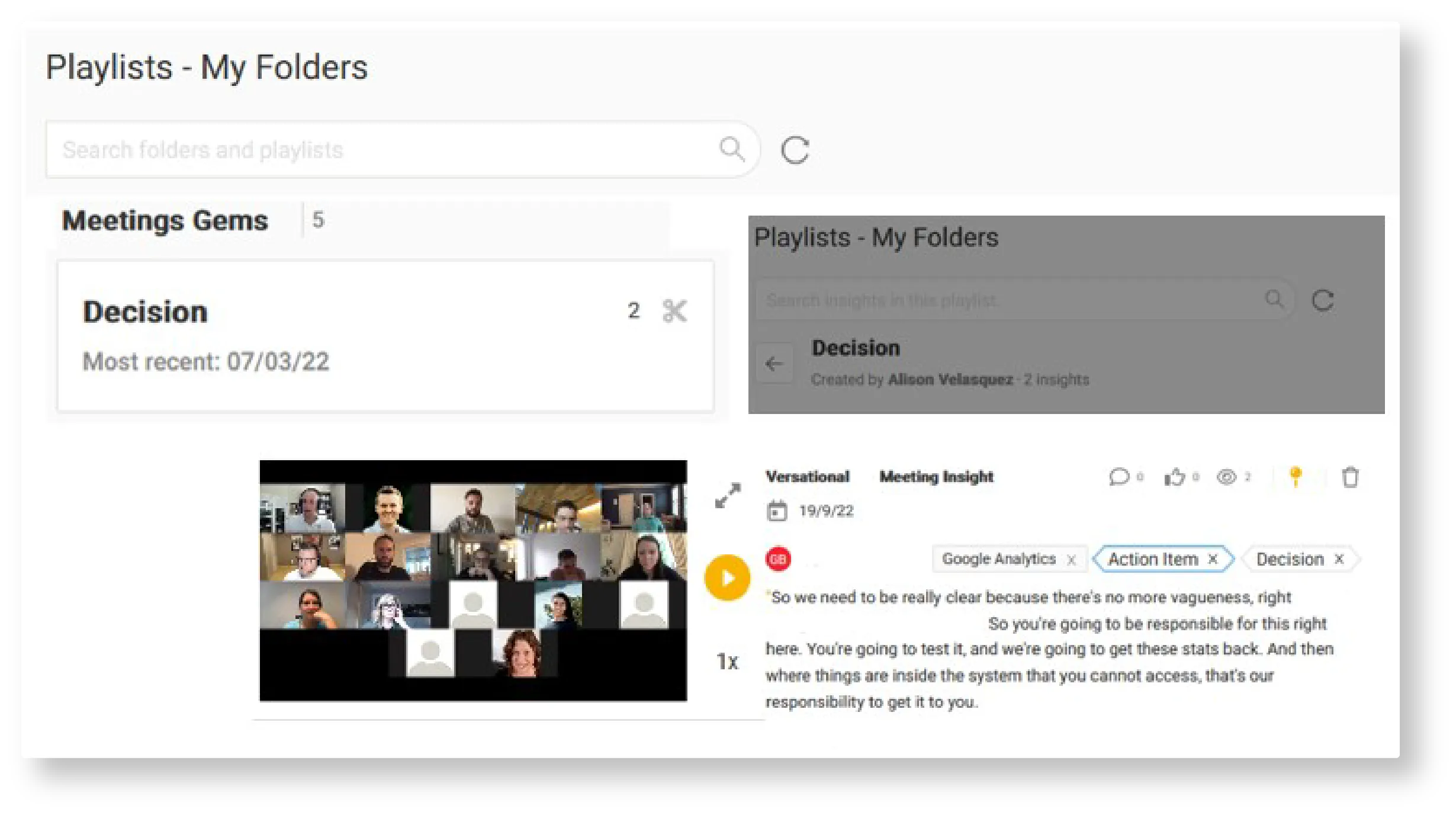Check view count via the eye icon
Screen dimensions: 1456x815
1227,477
